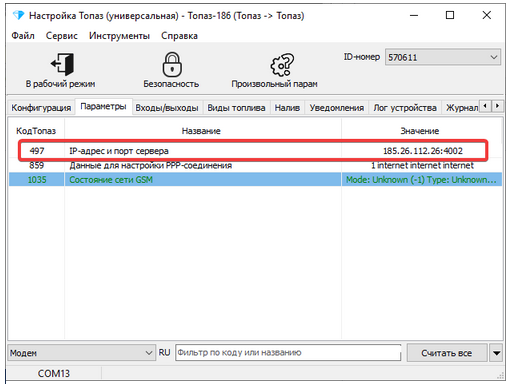Sort by the Значение column header
The image size is (509, 384).
tap(420, 131)
